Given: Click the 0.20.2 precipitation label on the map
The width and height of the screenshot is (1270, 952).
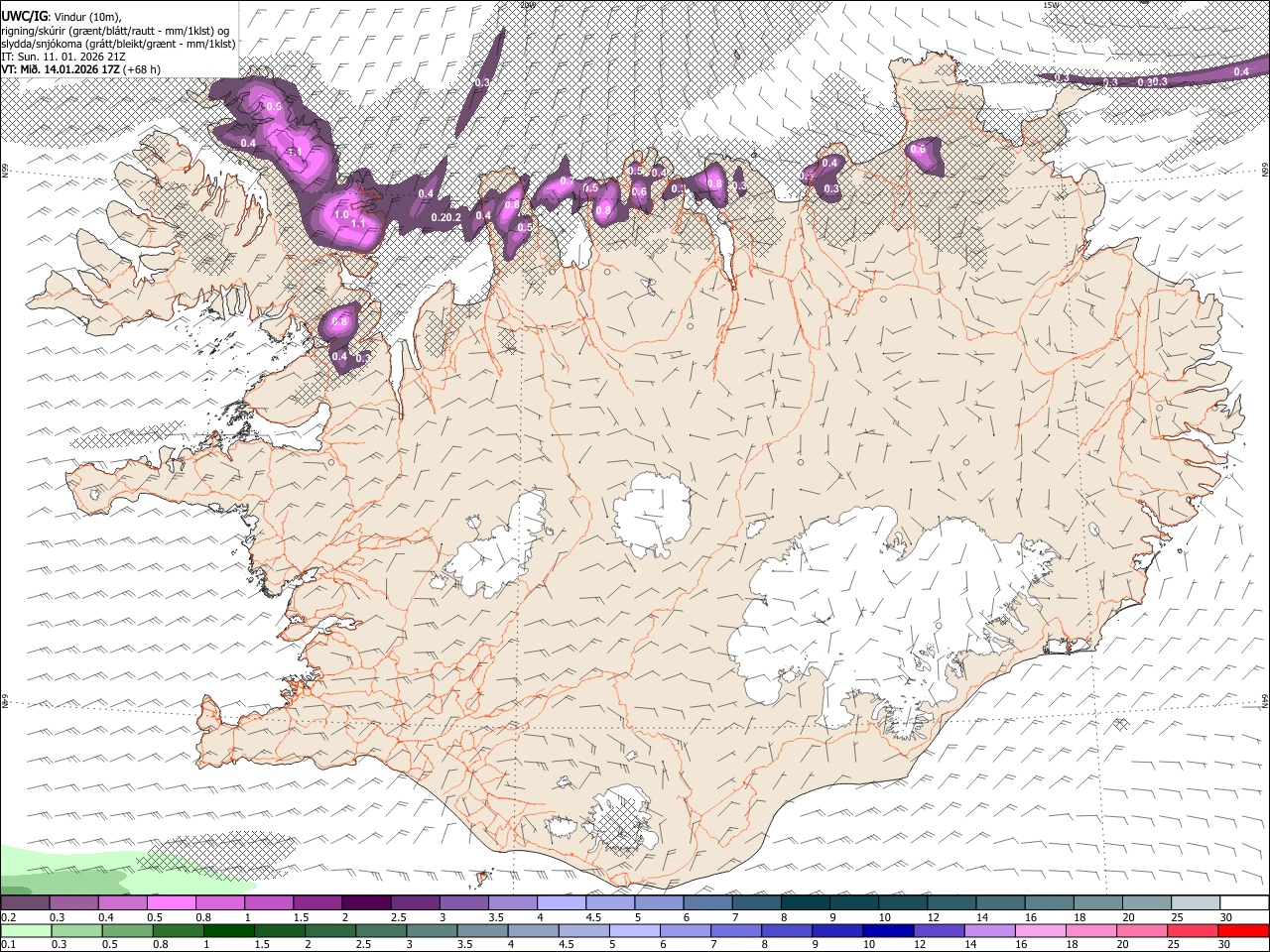Looking at the screenshot, I should tap(447, 217).
